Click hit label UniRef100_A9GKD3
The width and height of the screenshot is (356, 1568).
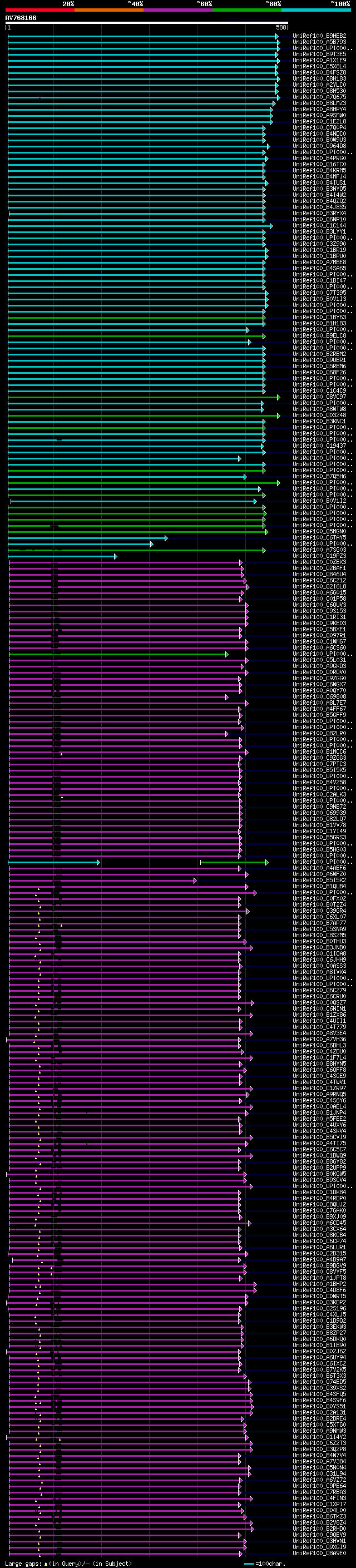point(319,666)
